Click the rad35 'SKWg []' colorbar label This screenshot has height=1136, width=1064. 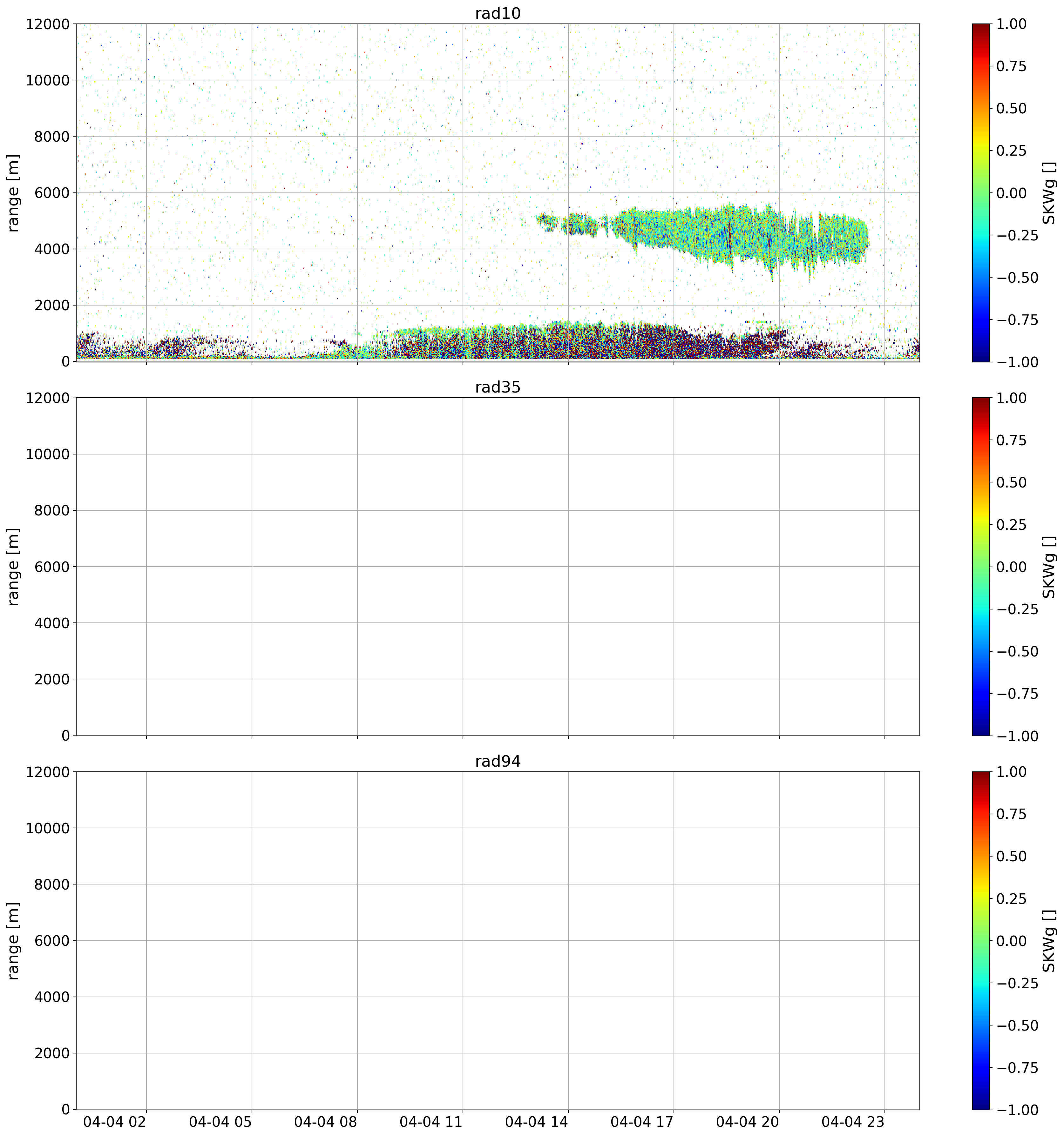(x=1048, y=566)
